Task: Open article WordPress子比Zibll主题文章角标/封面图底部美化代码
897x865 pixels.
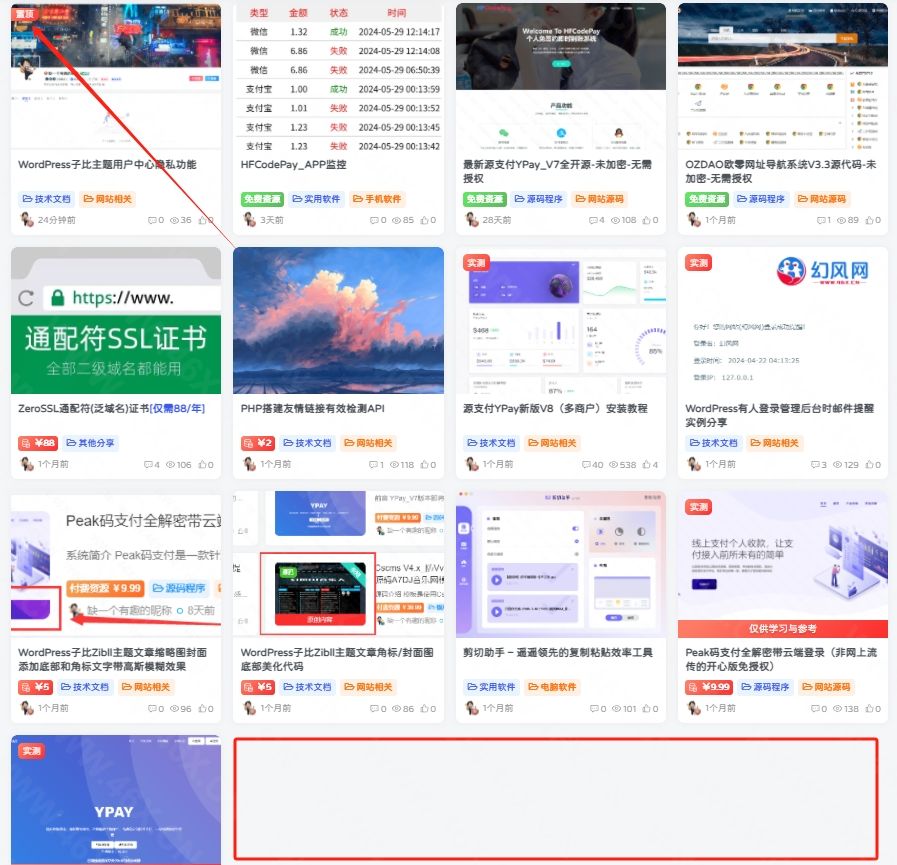Action: pyautogui.click(x=337, y=660)
